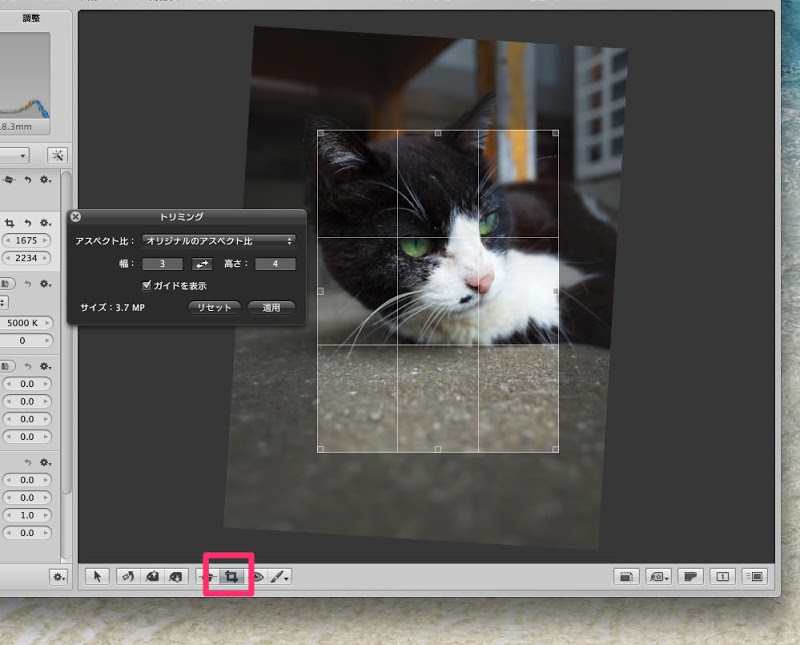Click the crop icon beside 1675 field
This screenshot has width=800, height=645.
(10, 223)
